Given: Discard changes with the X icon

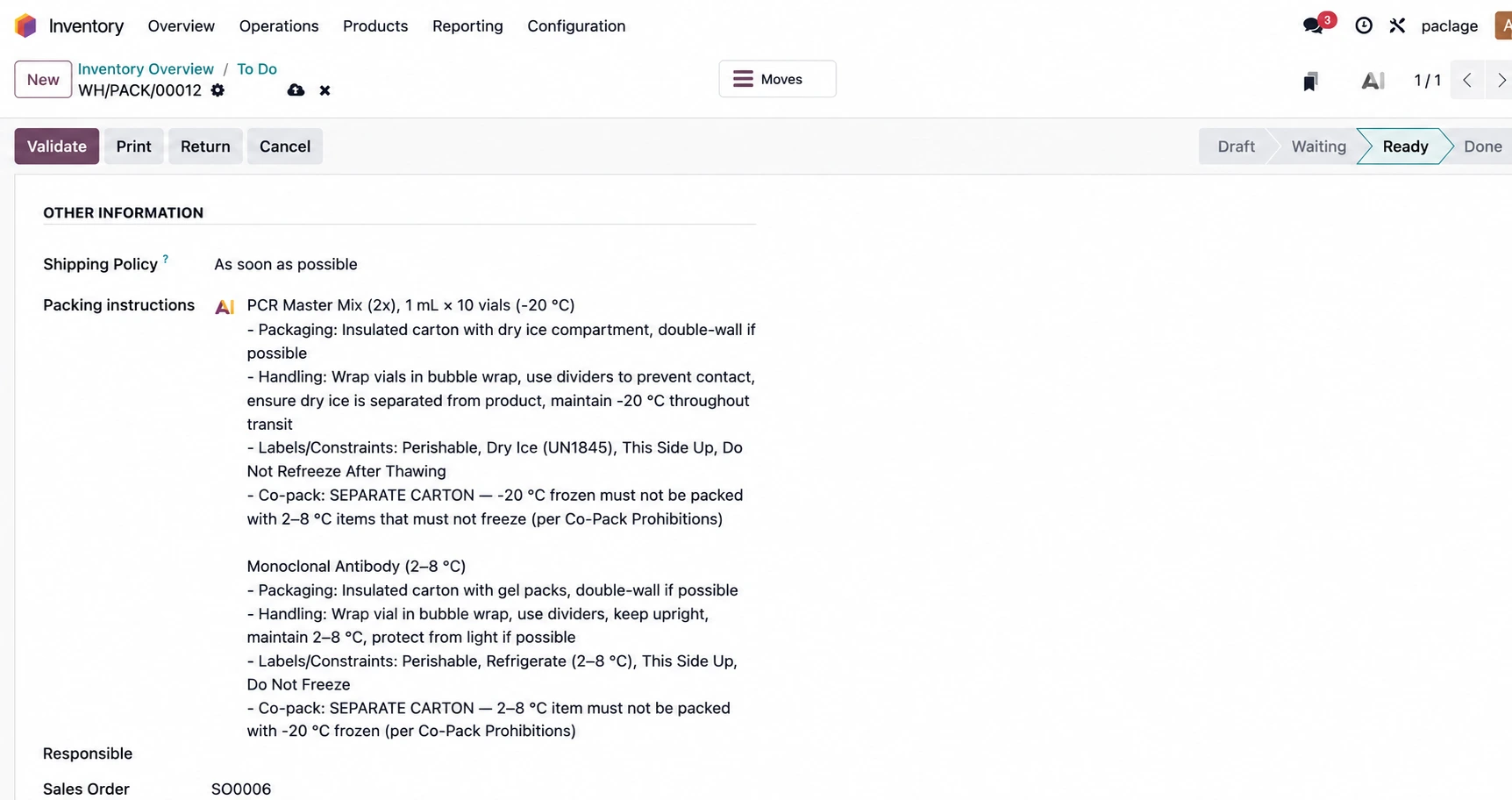Looking at the screenshot, I should coord(325,90).
